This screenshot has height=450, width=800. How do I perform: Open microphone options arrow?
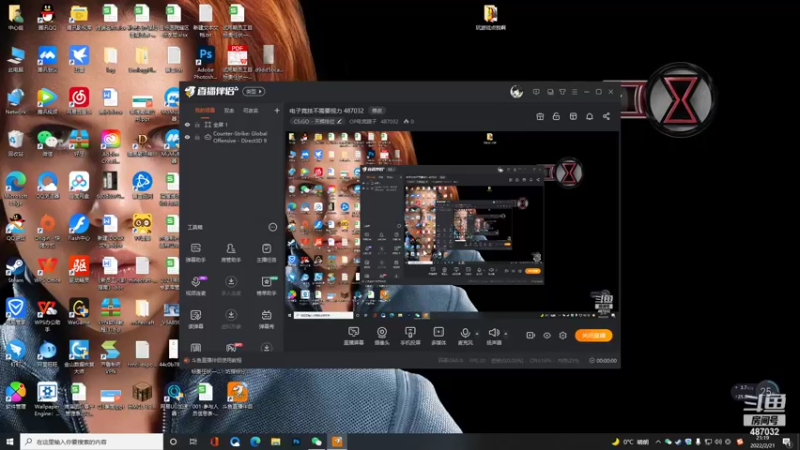pyautogui.click(x=477, y=334)
